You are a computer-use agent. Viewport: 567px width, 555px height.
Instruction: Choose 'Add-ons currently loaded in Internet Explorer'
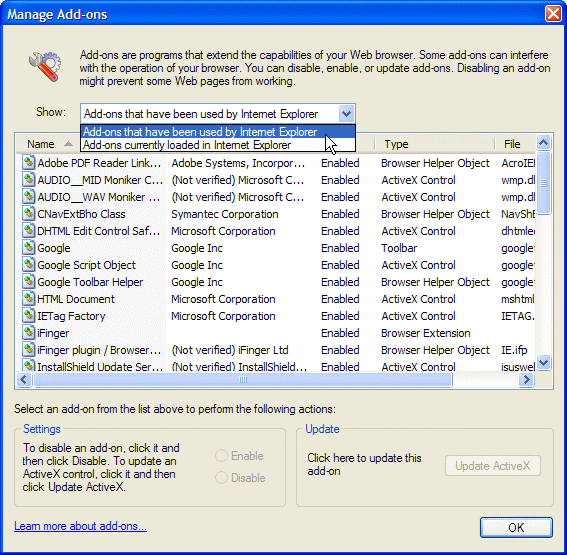click(218, 145)
